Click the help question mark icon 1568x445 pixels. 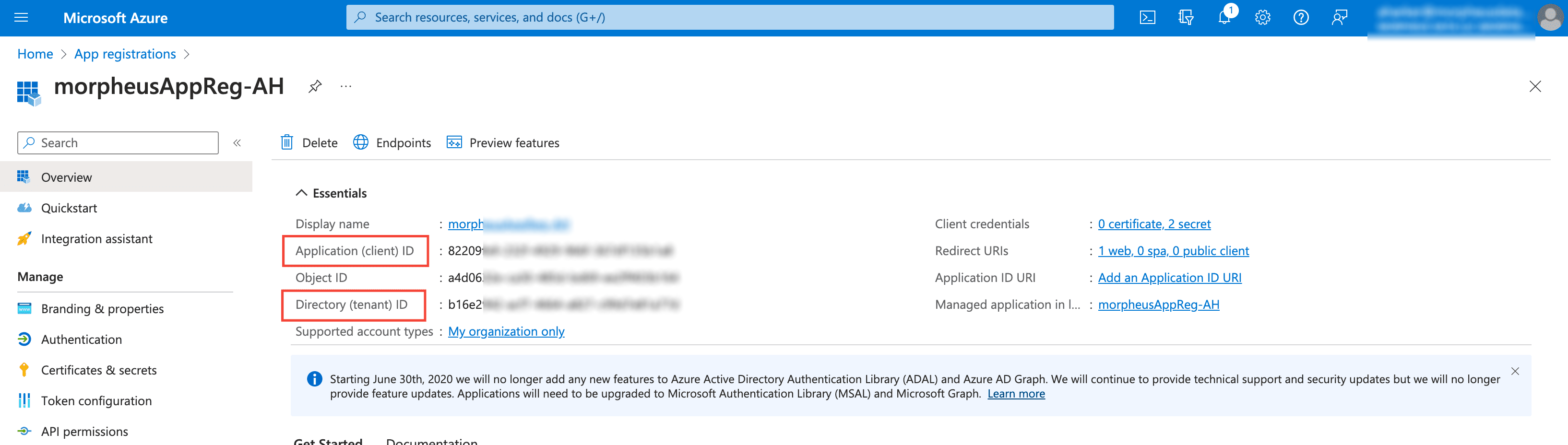click(1301, 18)
